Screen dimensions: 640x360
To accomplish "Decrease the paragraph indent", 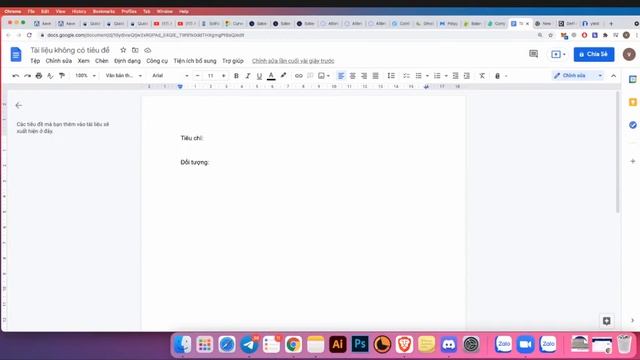I will 456,76.
